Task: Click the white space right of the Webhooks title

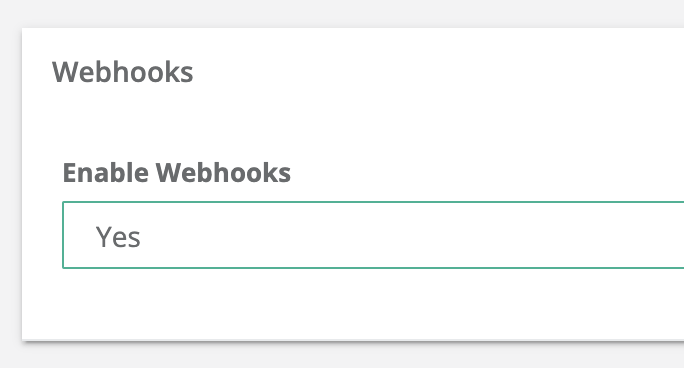Action: pyautogui.click(x=436, y=72)
